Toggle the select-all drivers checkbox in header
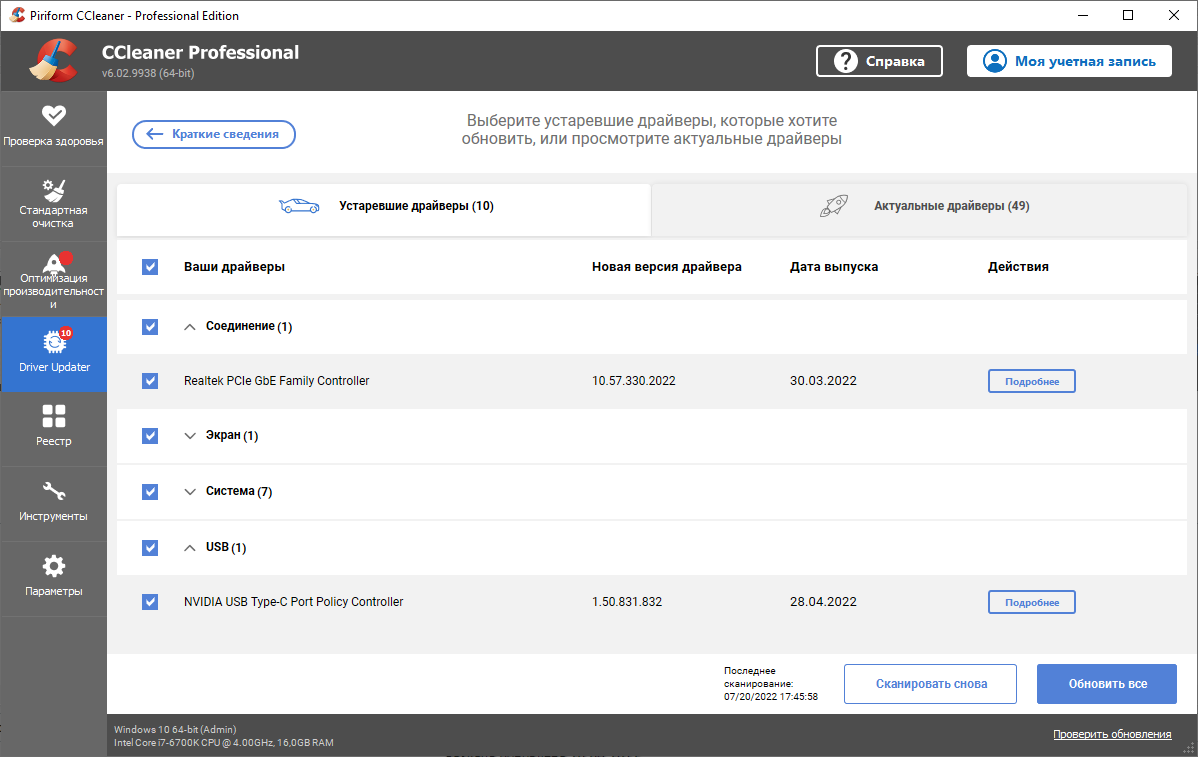1198x757 pixels. click(150, 267)
